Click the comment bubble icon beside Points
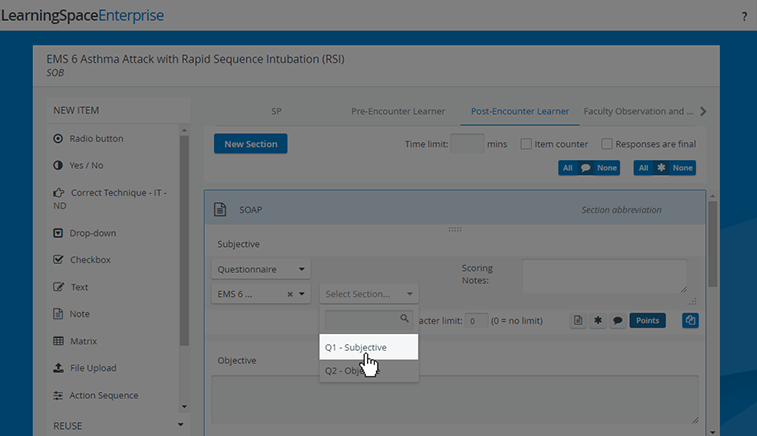 click(617, 321)
